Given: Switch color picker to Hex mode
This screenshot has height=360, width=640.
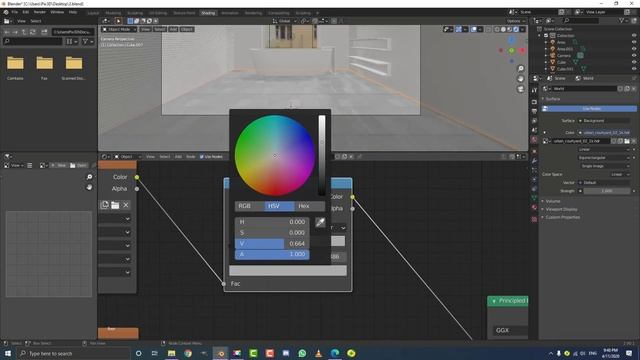Looking at the screenshot, I should pos(310,206).
